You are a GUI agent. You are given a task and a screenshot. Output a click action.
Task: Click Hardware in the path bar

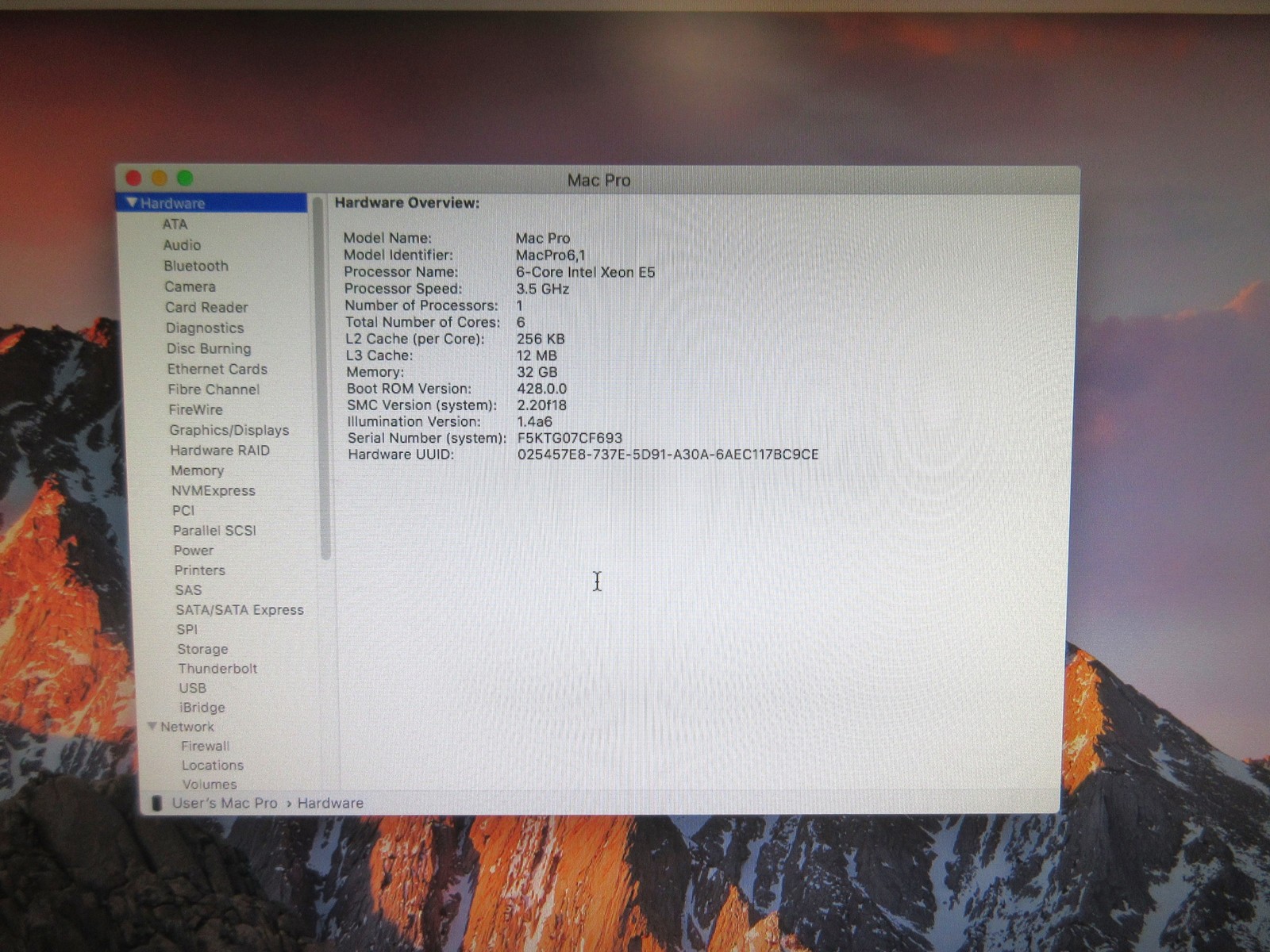(330, 804)
